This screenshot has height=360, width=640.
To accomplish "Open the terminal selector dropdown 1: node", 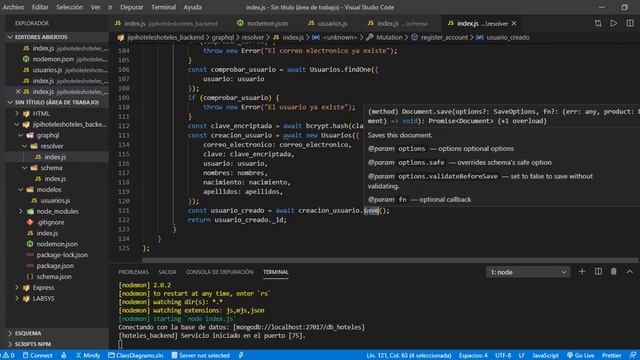I will 528,272.
